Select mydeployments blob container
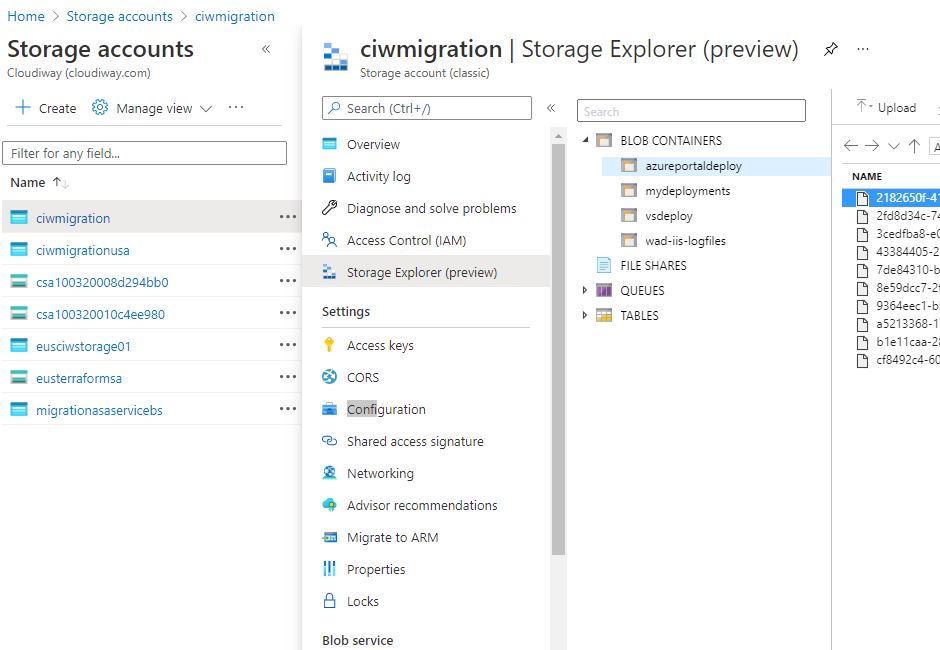 click(x=688, y=191)
